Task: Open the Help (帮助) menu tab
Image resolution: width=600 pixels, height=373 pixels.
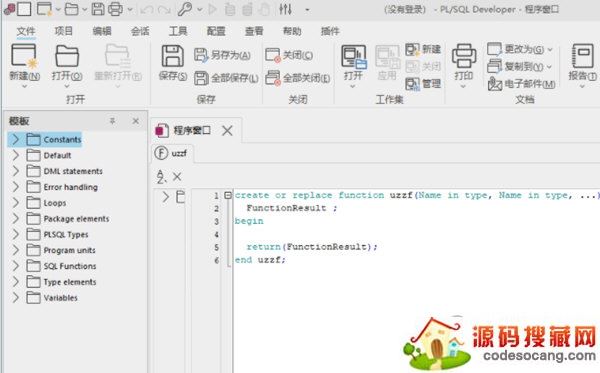Action: point(292,31)
